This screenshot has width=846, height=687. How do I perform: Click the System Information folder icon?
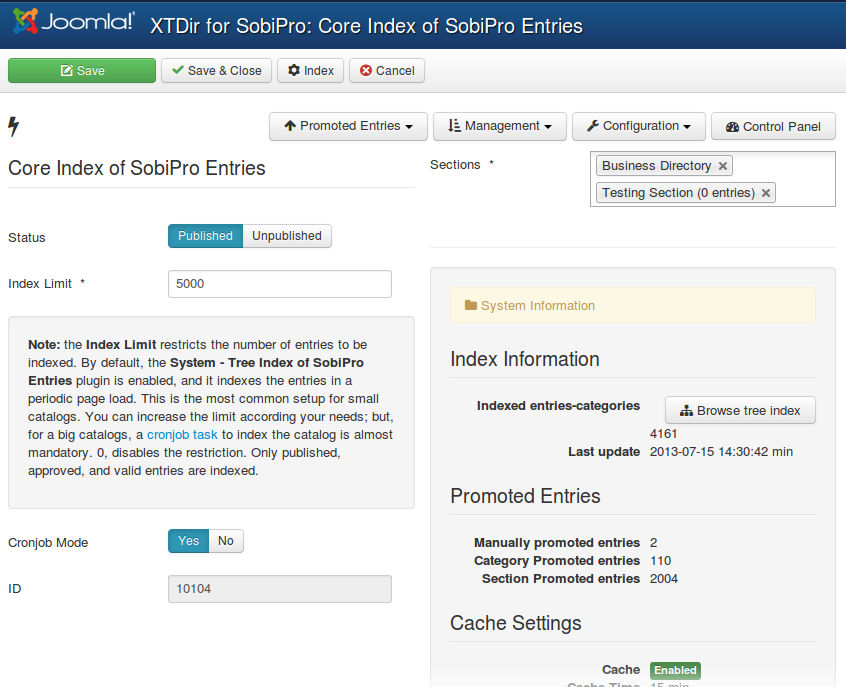tap(470, 305)
